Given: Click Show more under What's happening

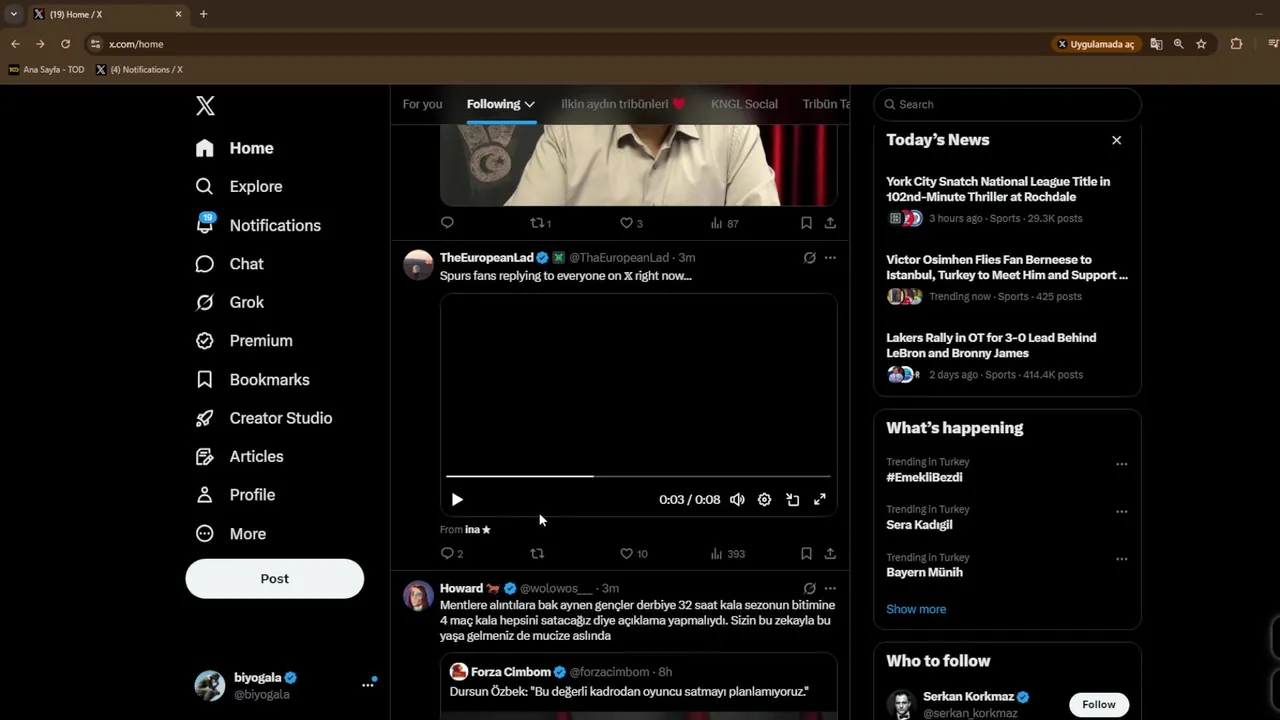Looking at the screenshot, I should coord(916,609).
